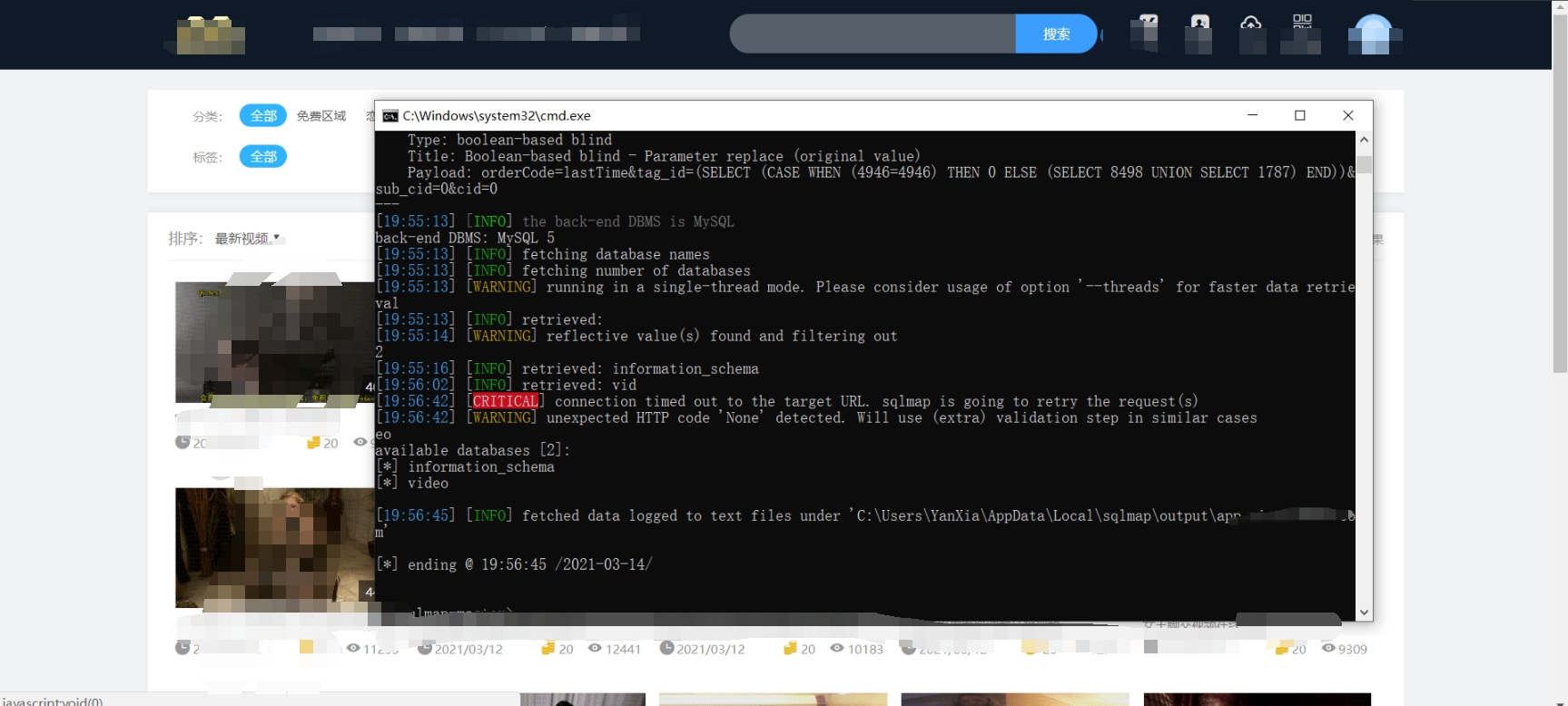1568x706 pixels.
Task: Open the QR code icon in header
Action: pyautogui.click(x=1302, y=23)
